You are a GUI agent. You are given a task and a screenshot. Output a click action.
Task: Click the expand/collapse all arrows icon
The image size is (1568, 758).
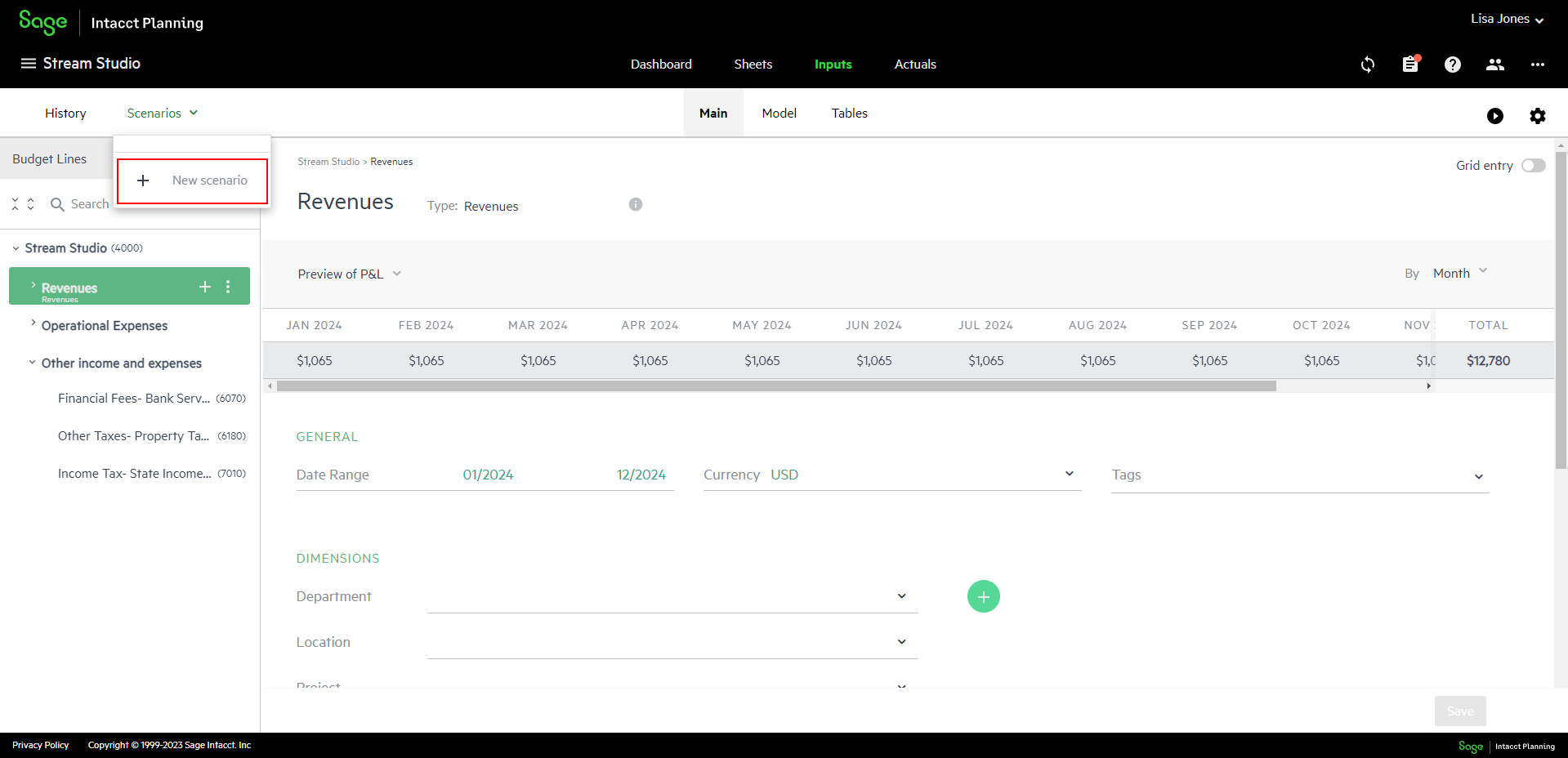[23, 204]
